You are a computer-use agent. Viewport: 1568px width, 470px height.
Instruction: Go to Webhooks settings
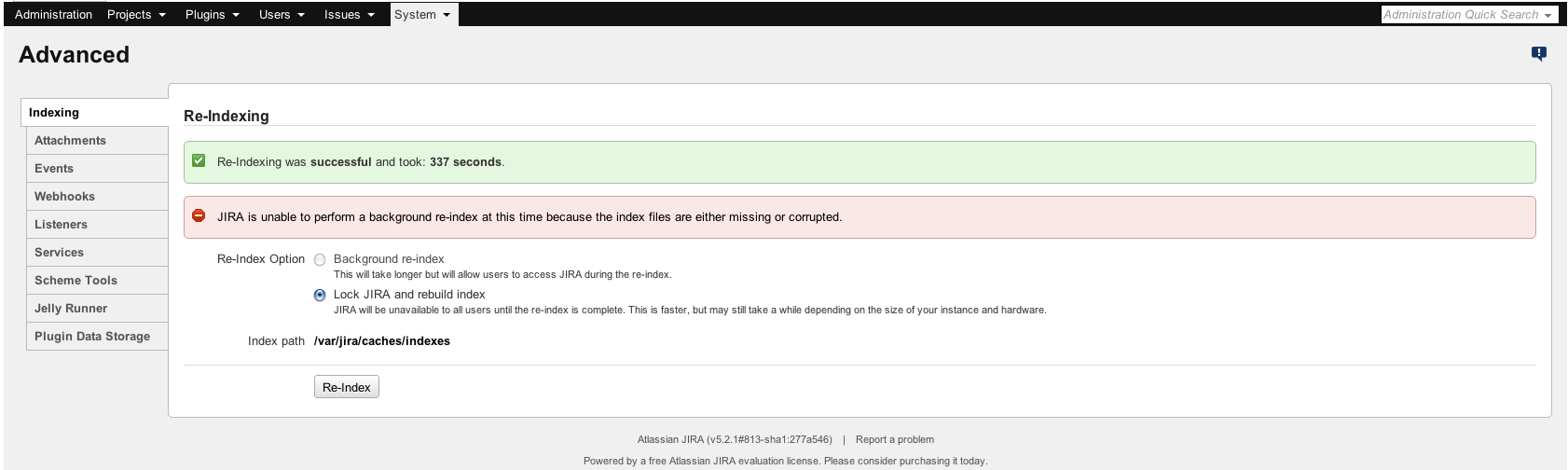pyautogui.click(x=97, y=196)
